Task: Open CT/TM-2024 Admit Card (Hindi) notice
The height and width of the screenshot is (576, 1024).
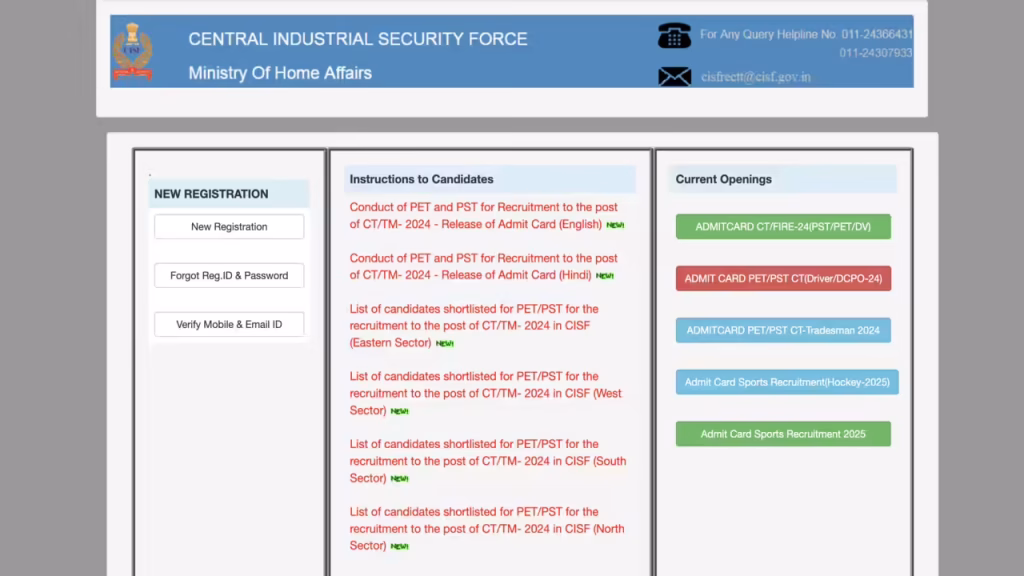Action: (483, 266)
